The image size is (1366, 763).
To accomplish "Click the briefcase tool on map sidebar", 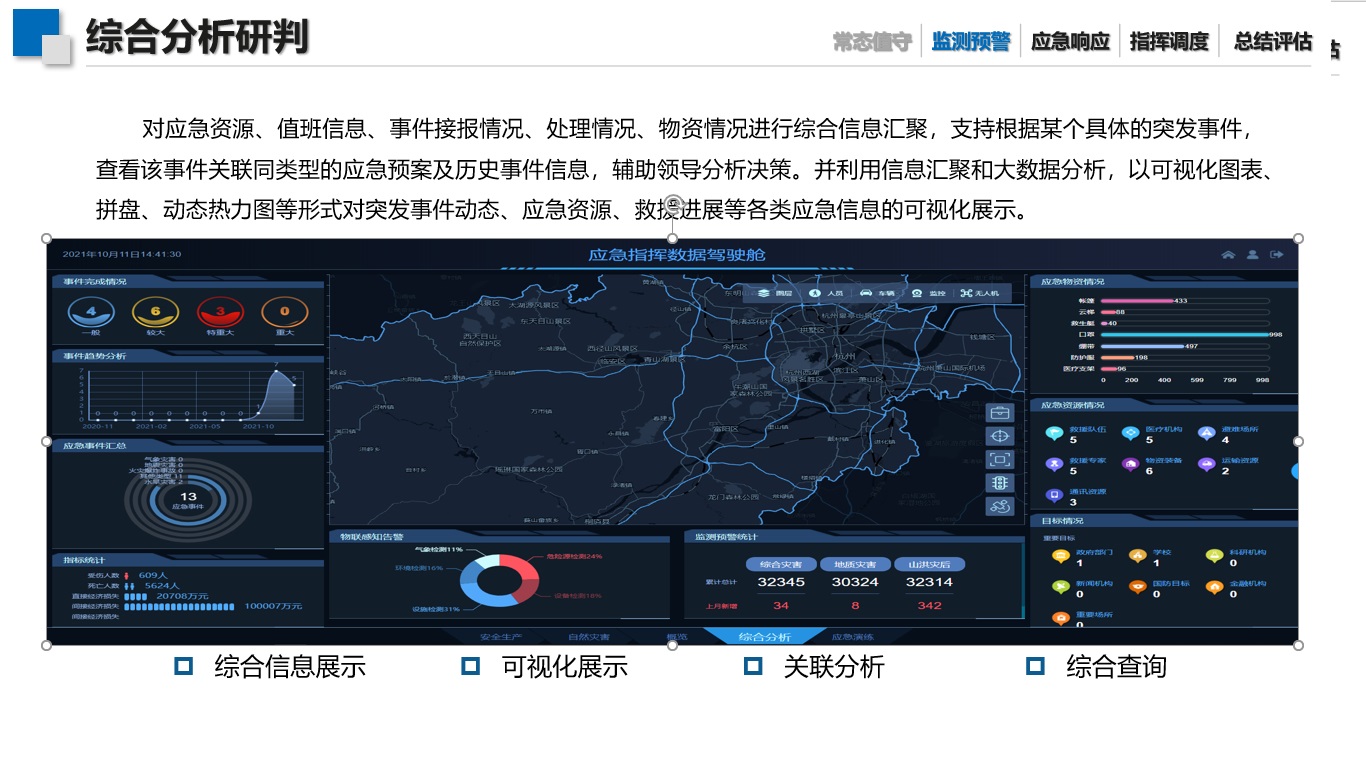I will click(x=1000, y=413).
